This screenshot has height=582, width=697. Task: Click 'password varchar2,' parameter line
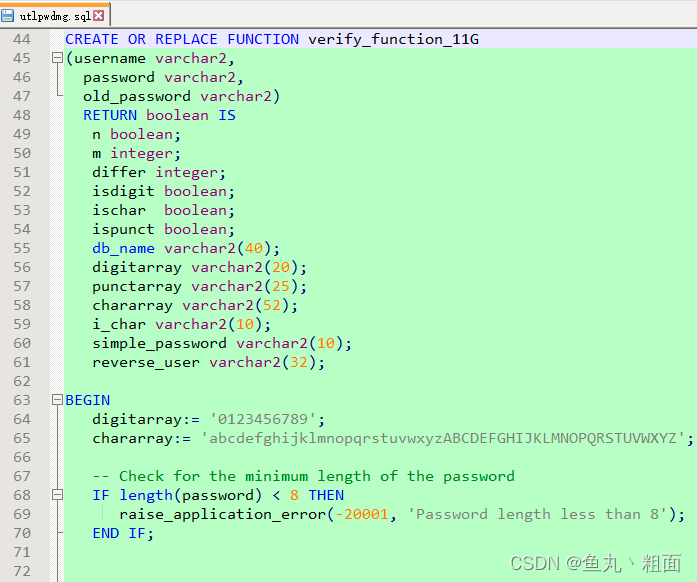pos(163,77)
